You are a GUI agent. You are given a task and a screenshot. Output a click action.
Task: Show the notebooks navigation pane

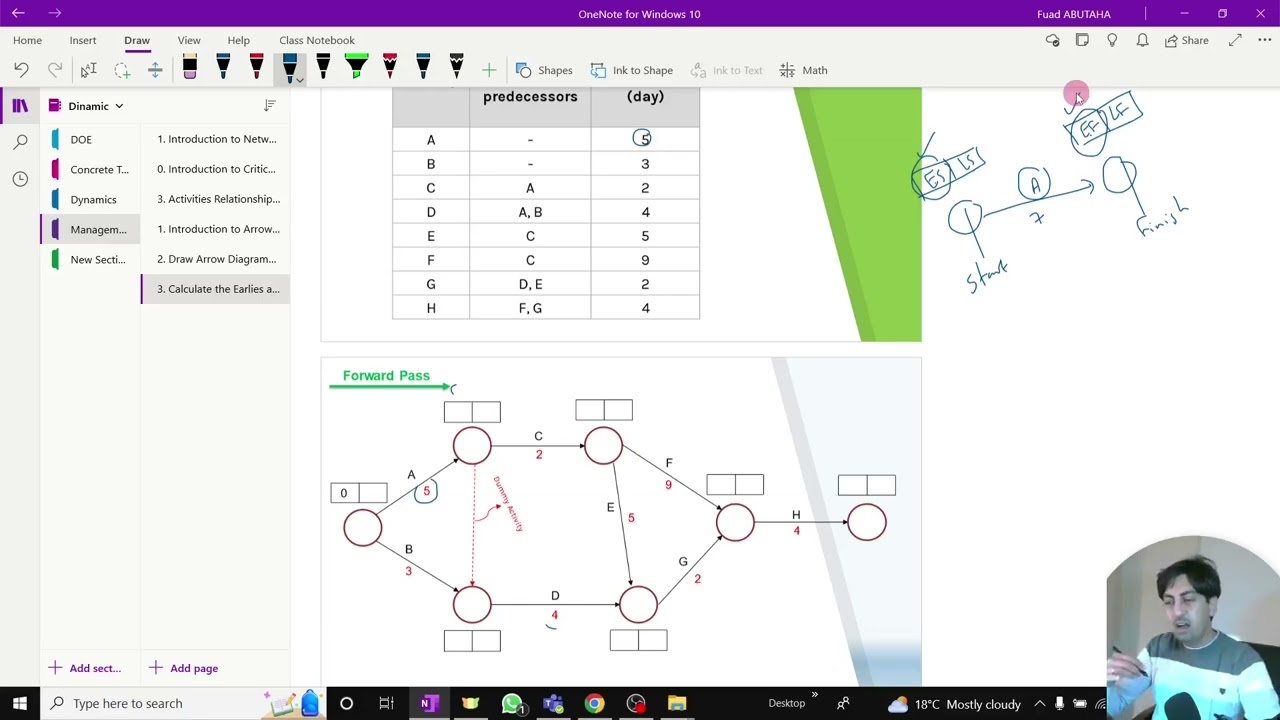pyautogui.click(x=20, y=106)
